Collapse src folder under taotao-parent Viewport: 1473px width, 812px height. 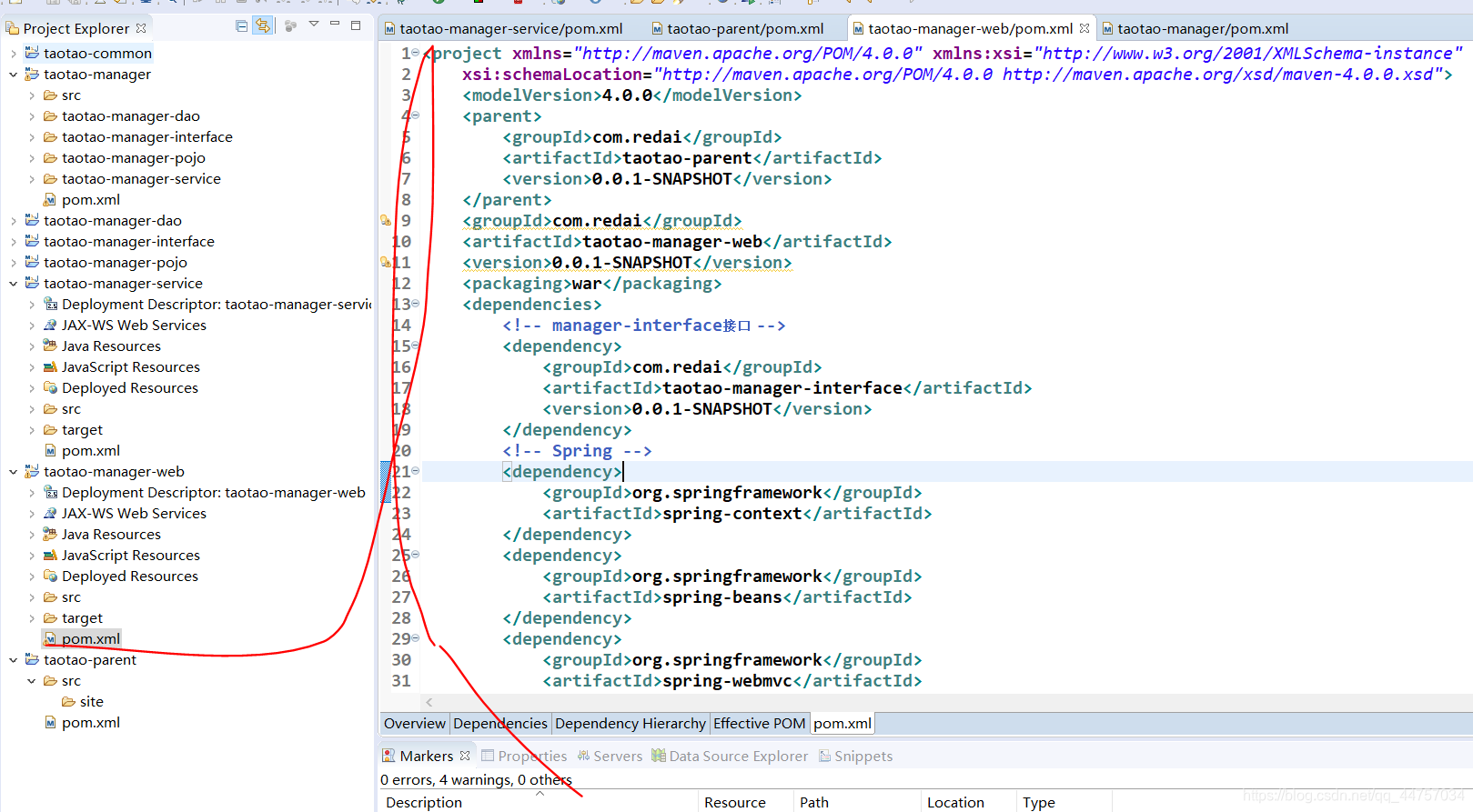coord(32,681)
